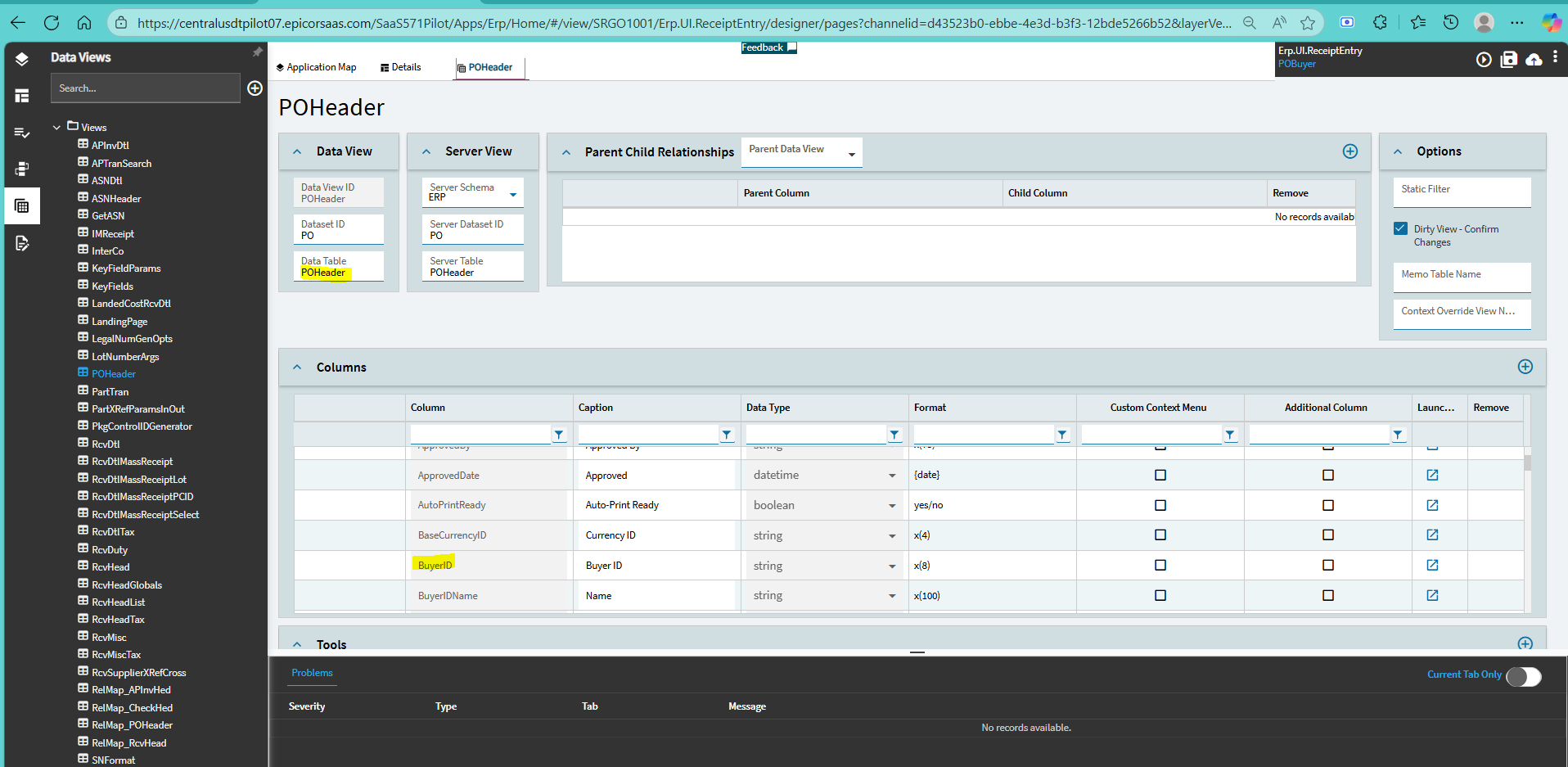Screen dimensions: 1568x767
Task: Pin the Data Views panel
Action: pyautogui.click(x=257, y=52)
